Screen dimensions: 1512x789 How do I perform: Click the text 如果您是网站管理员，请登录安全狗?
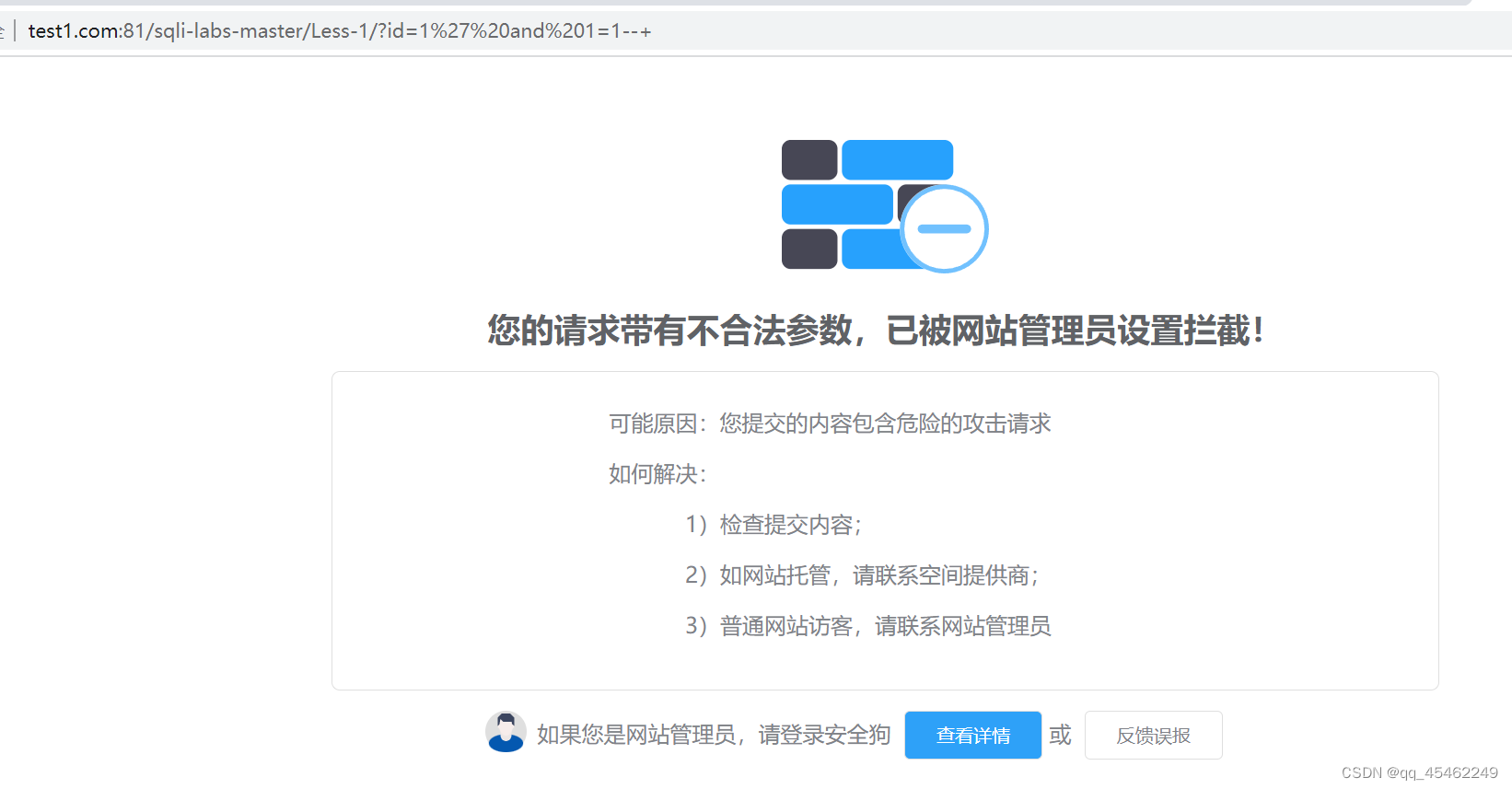(714, 735)
